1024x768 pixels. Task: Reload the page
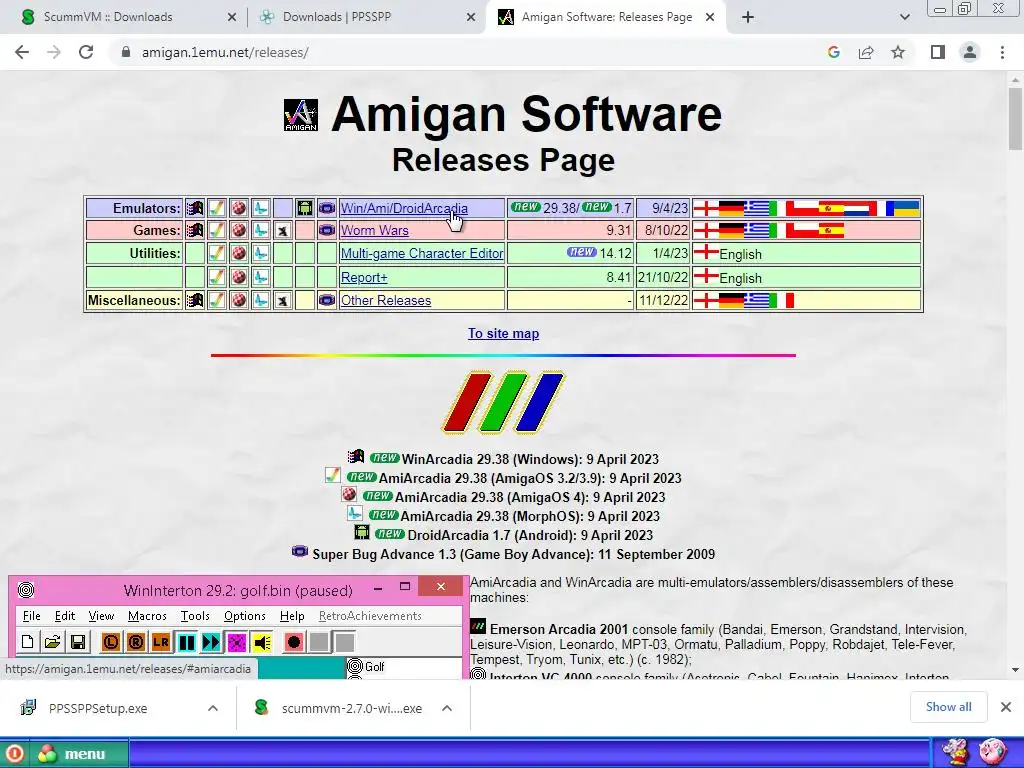(86, 52)
